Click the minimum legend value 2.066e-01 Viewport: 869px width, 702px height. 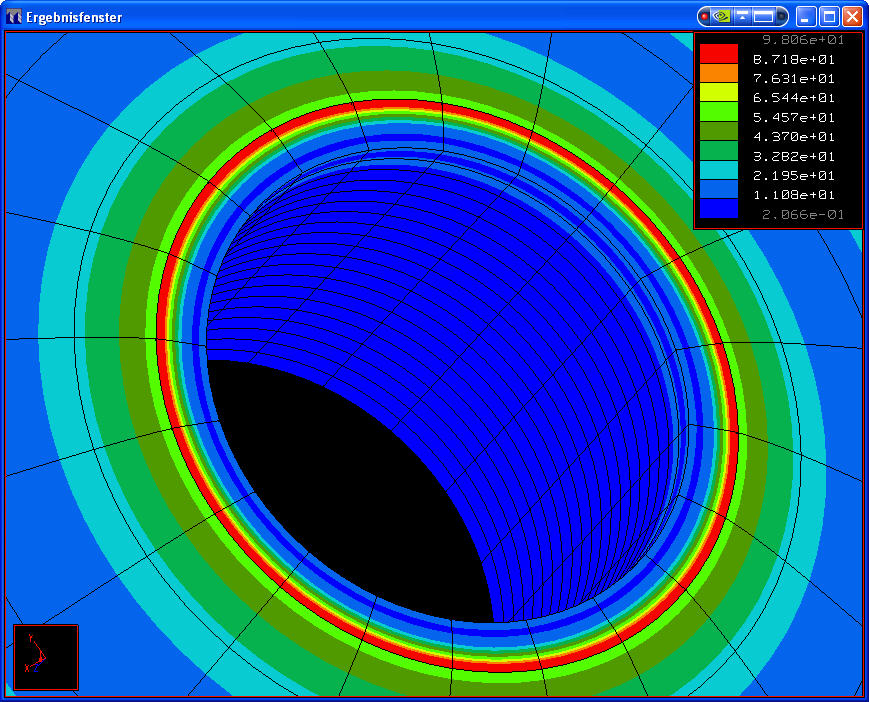(x=803, y=214)
